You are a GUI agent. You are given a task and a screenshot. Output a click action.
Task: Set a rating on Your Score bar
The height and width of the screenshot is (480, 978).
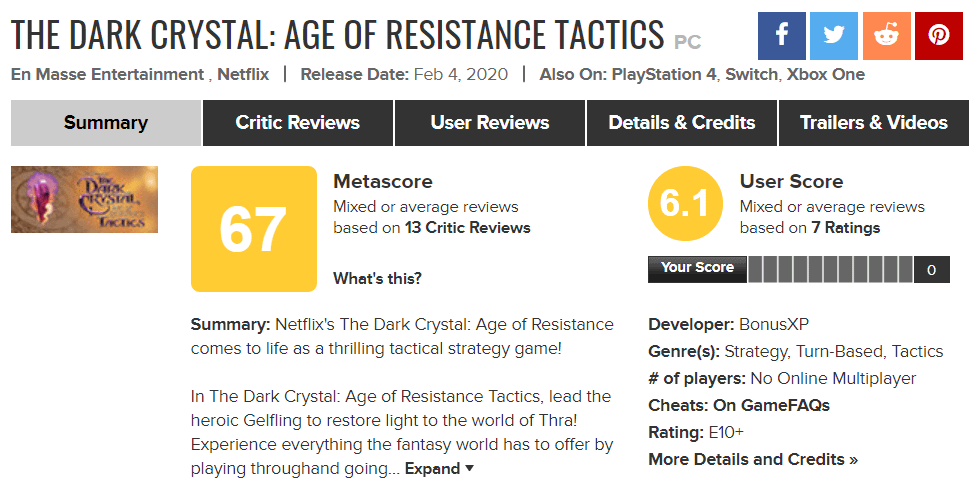pyautogui.click(x=829, y=269)
